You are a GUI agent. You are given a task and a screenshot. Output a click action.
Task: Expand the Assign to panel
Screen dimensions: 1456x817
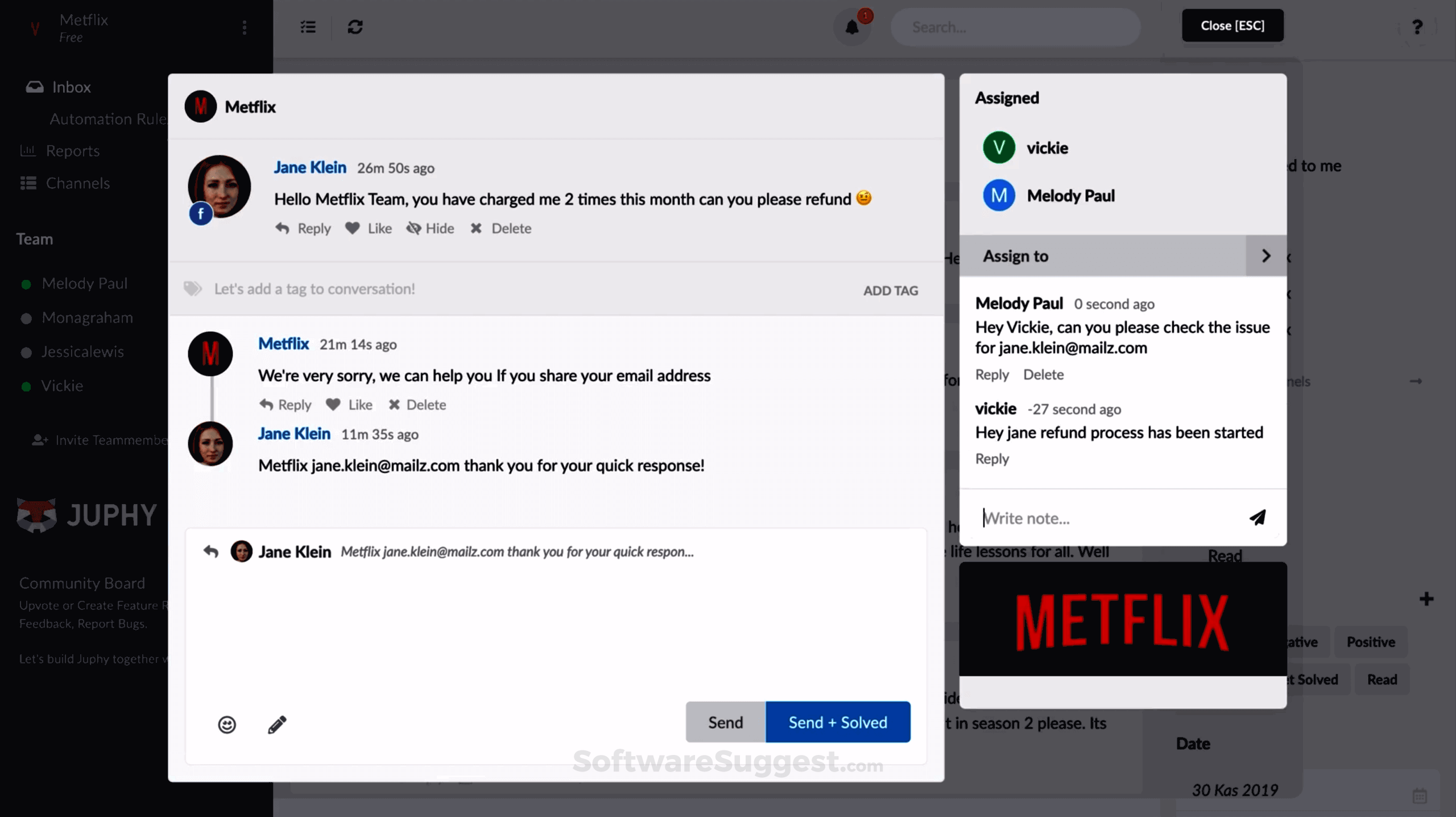[x=1266, y=256]
